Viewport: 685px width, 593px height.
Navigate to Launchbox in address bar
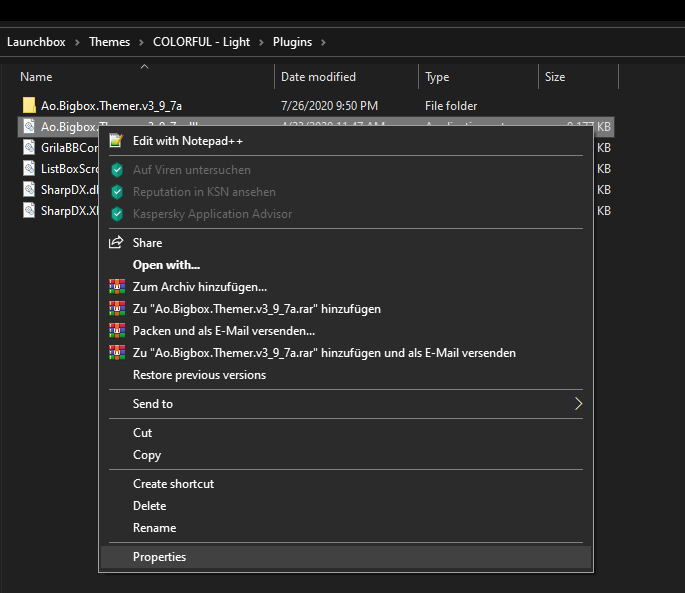36,42
